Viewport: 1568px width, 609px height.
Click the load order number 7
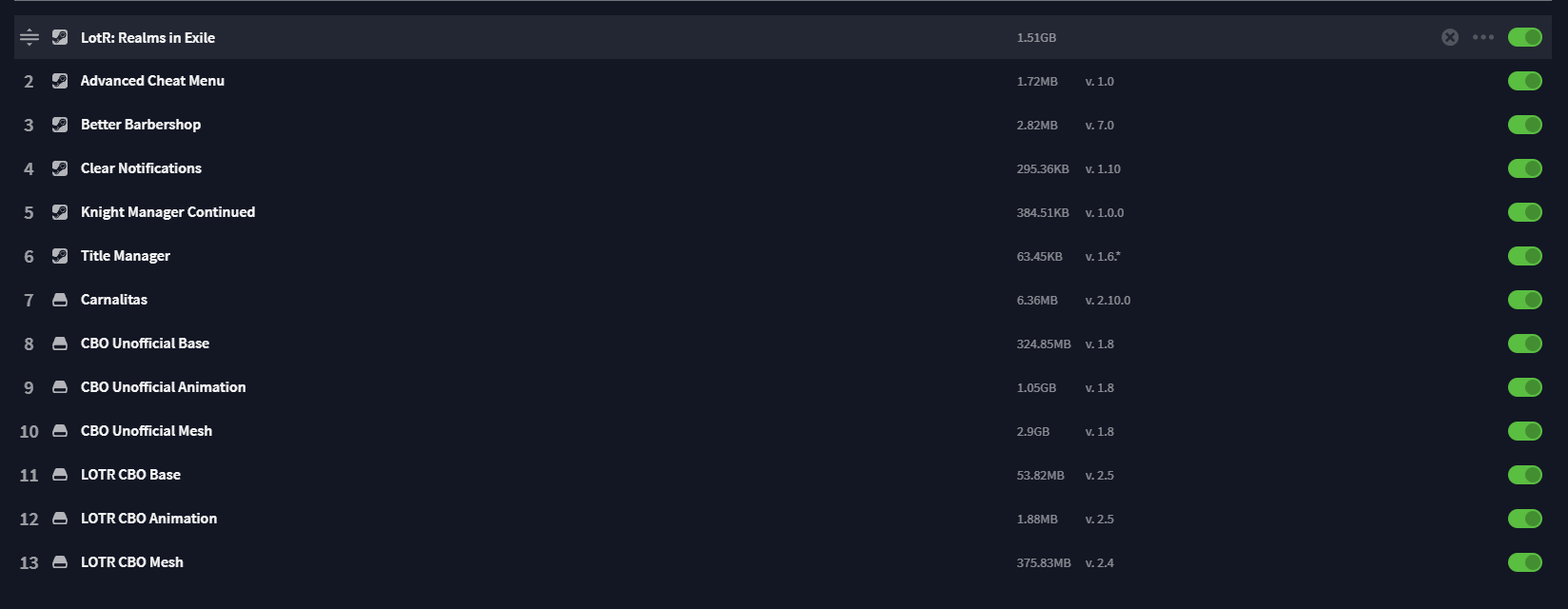click(x=29, y=301)
